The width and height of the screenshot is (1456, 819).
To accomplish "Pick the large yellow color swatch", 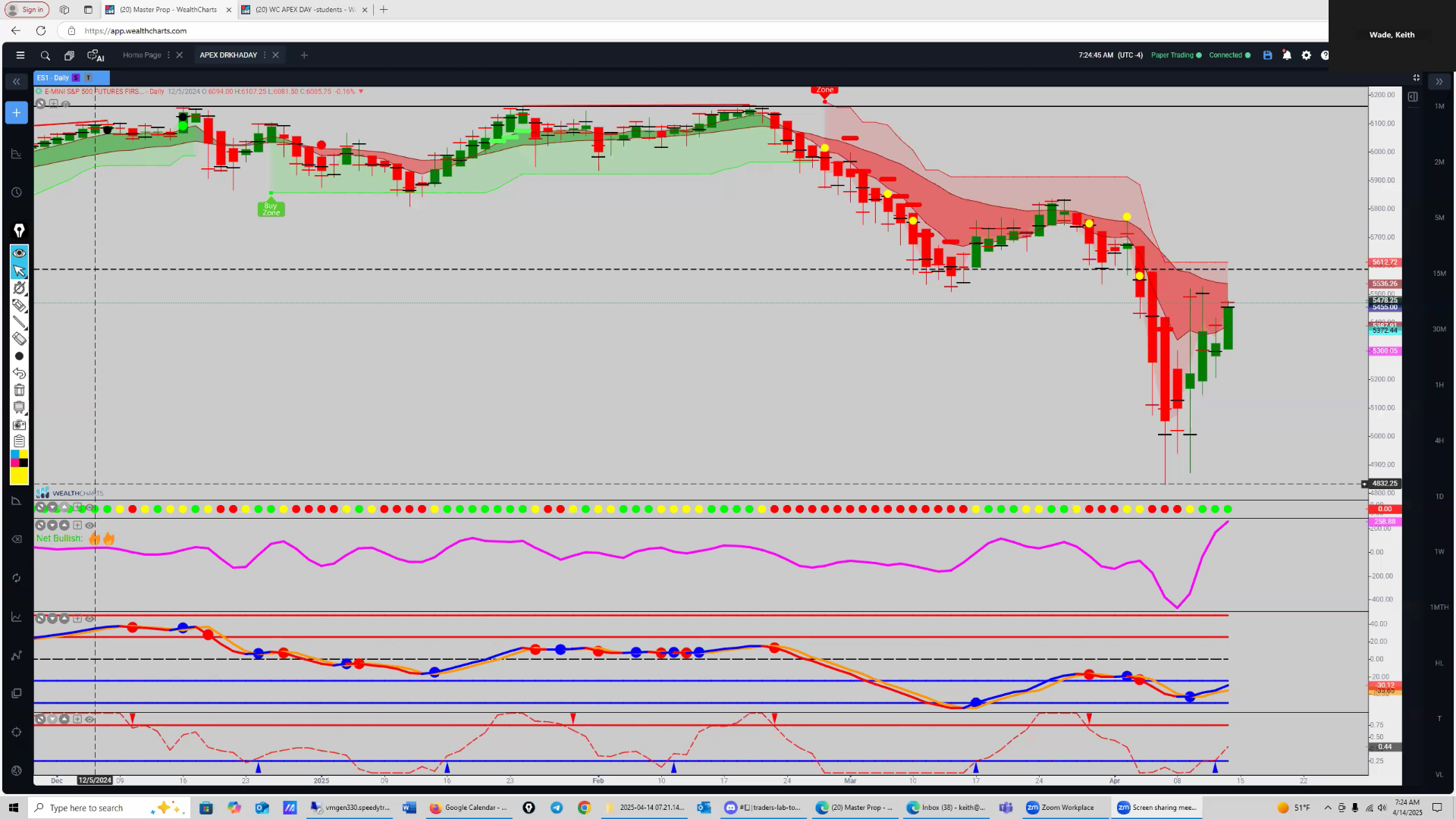I will pos(19,476).
